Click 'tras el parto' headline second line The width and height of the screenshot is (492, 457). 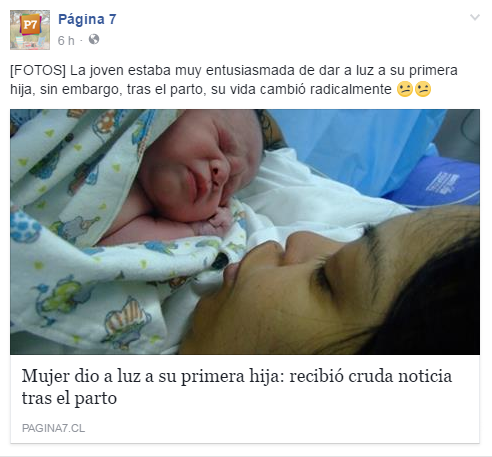point(69,398)
